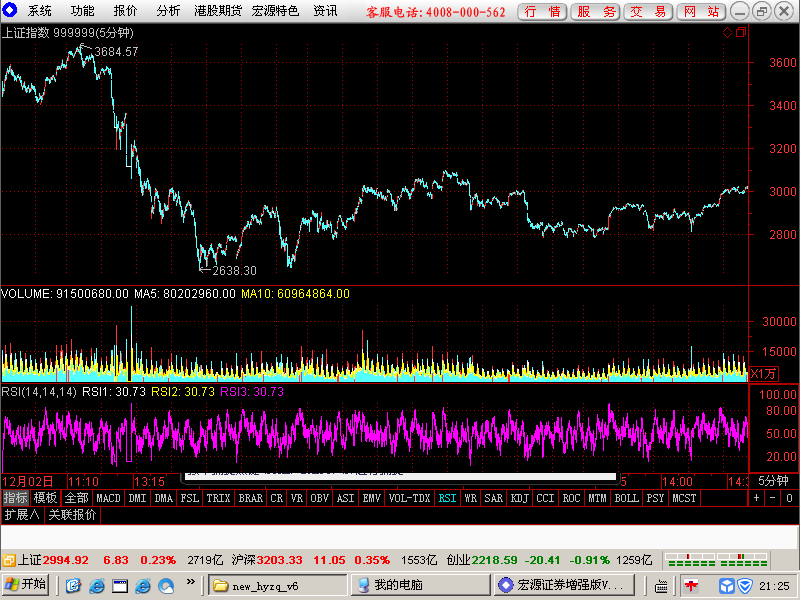Open the 宏源特色 menu

(275, 11)
